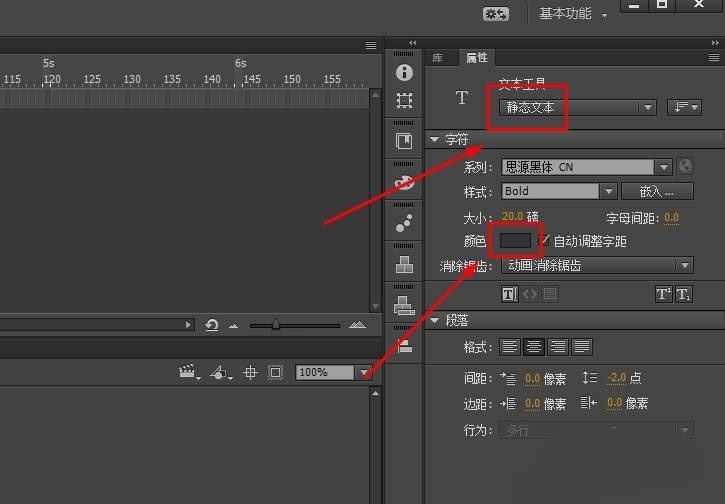Click the sync settings button at top
This screenshot has height=504, width=725.
tap(496, 14)
